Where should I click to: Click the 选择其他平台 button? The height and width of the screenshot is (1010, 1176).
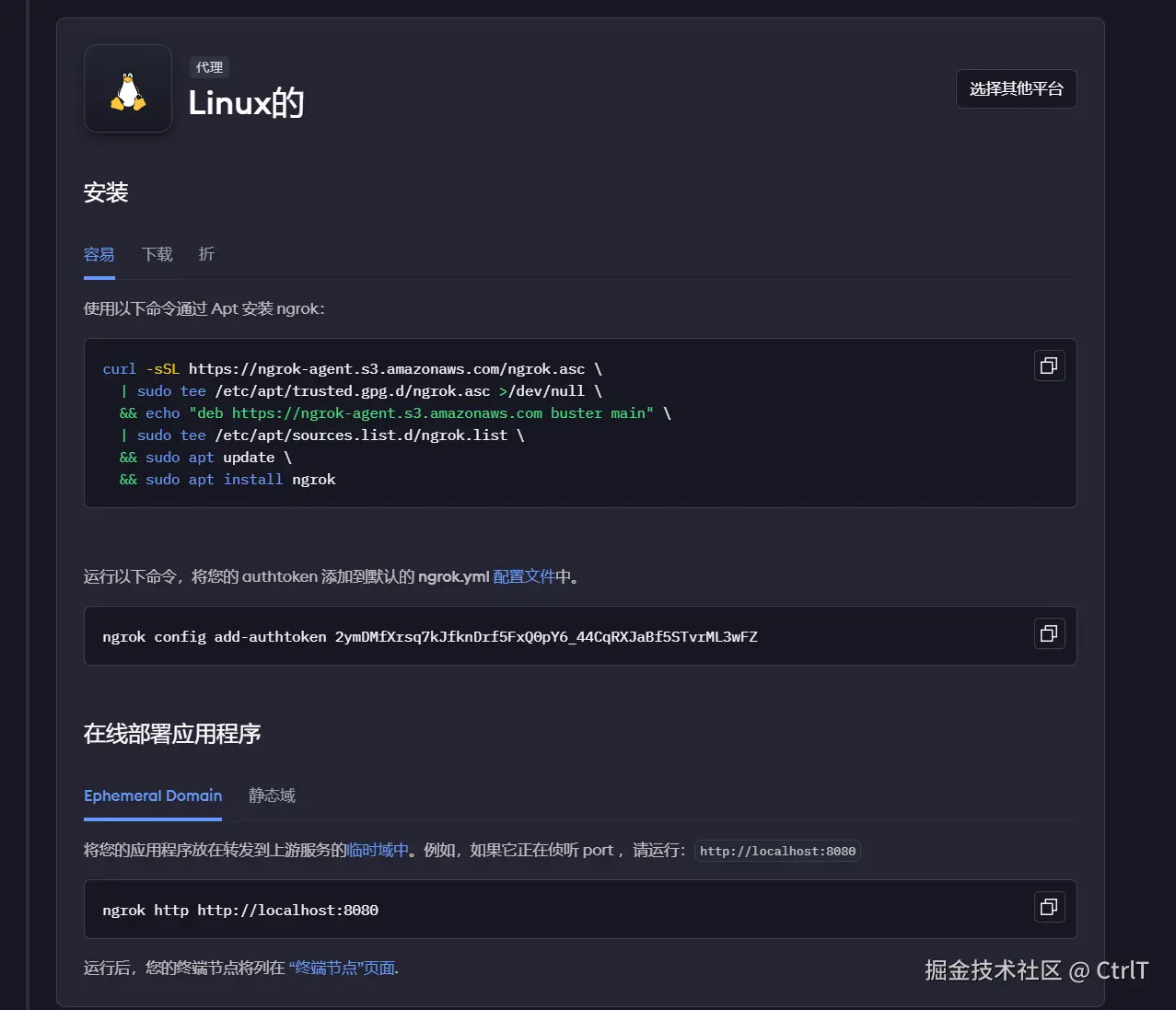(1016, 89)
